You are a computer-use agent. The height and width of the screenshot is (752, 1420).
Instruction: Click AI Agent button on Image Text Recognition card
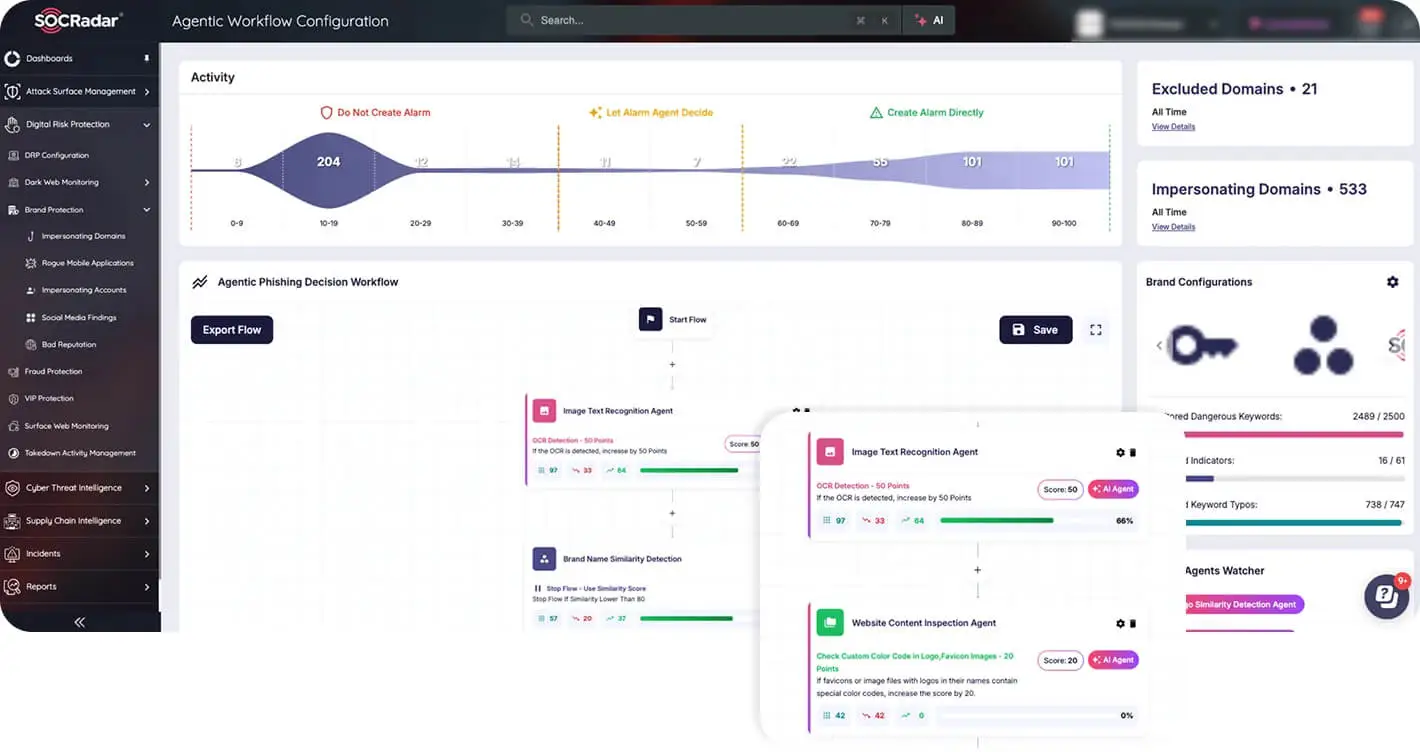click(1113, 489)
